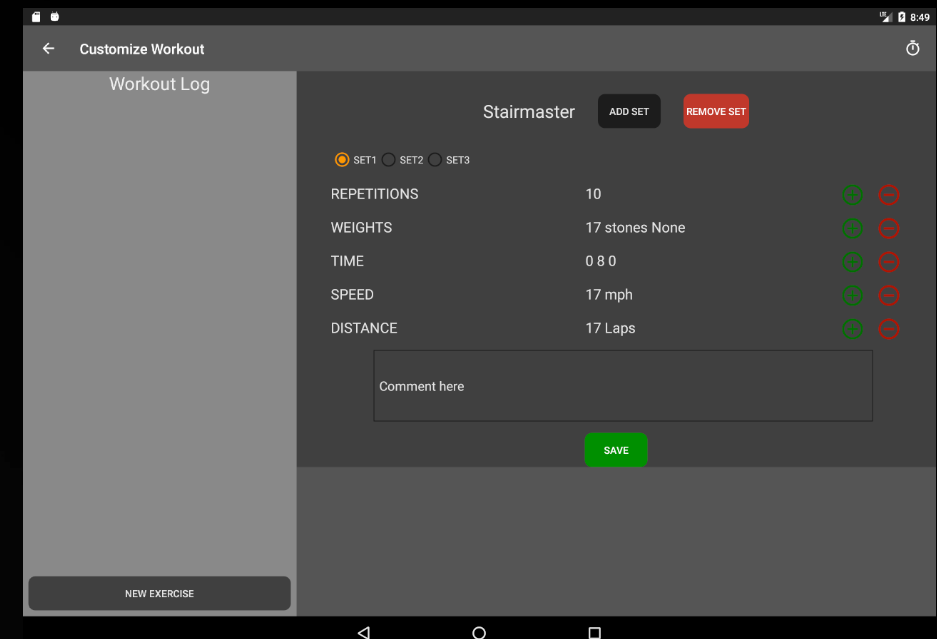
Task: Click the TIME label
Action: point(347,261)
